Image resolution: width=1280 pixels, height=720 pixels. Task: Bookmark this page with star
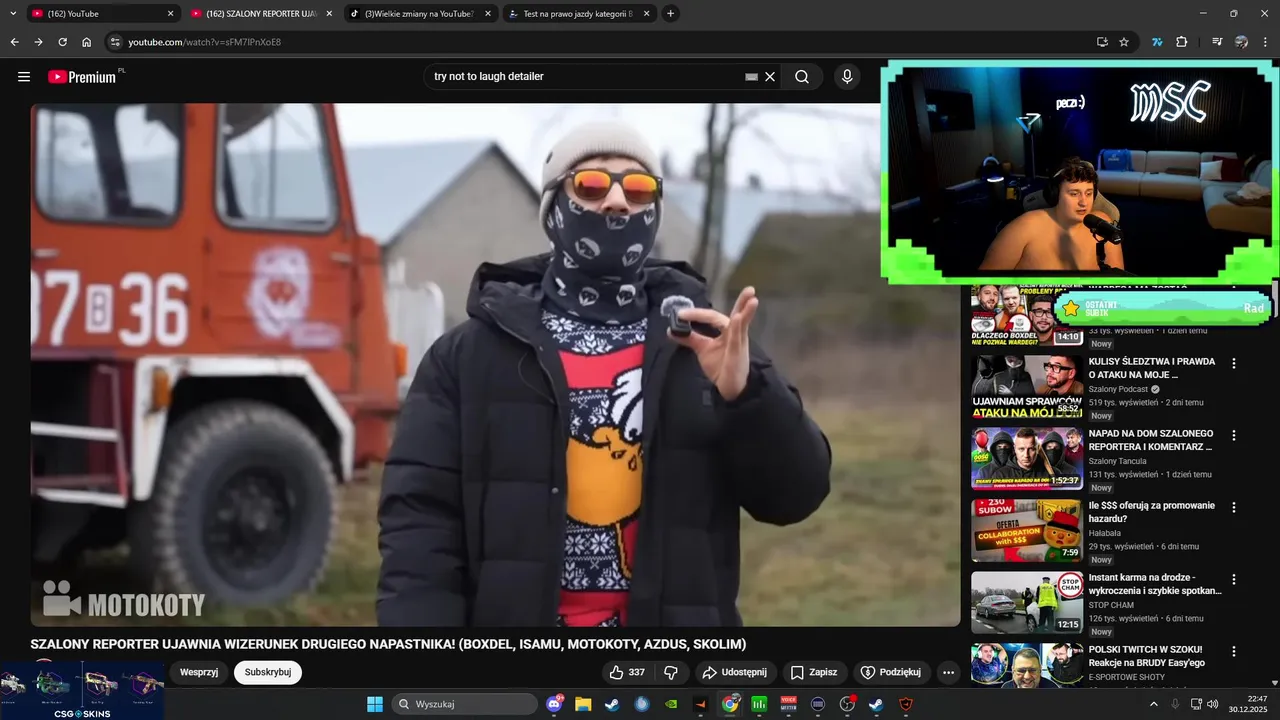point(1124,42)
